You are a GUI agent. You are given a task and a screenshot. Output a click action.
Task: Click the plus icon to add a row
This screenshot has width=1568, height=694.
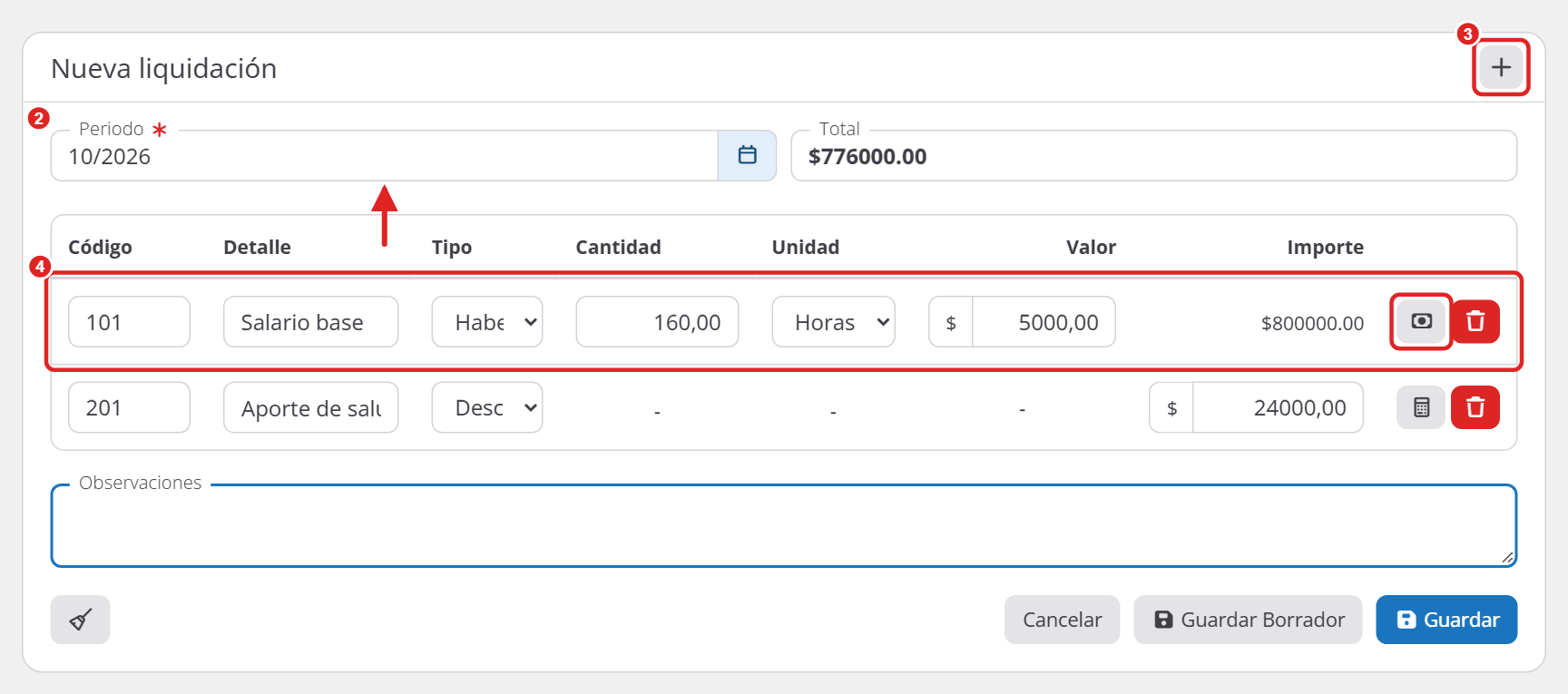pyautogui.click(x=1501, y=67)
